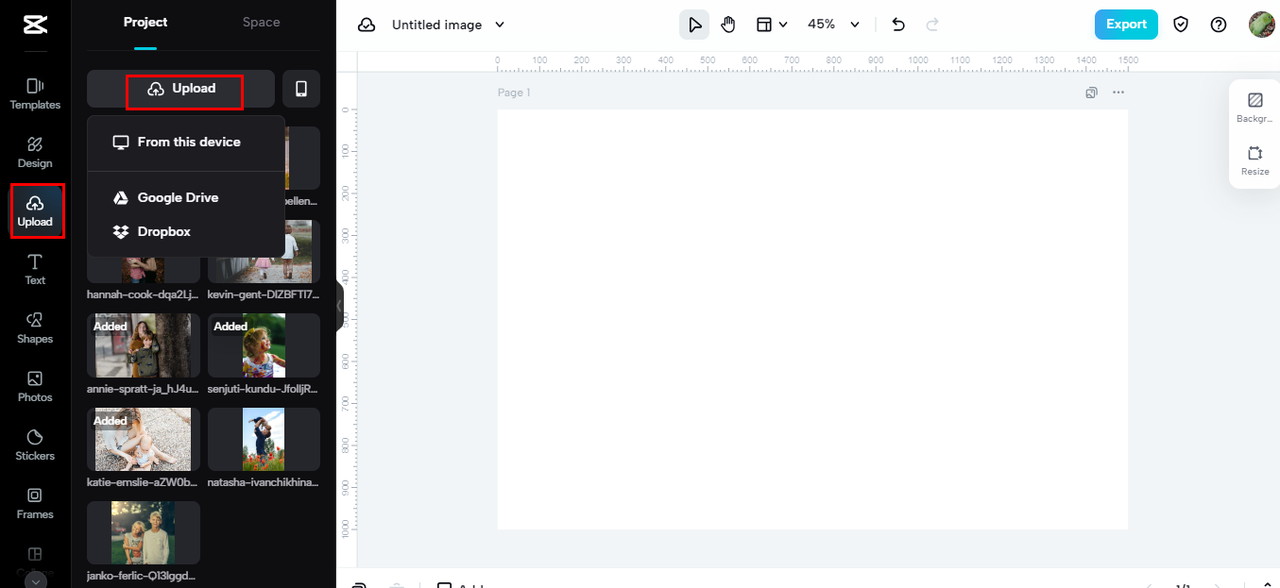The width and height of the screenshot is (1280, 588).
Task: Activate the Select pointer tool
Action: click(x=695, y=25)
